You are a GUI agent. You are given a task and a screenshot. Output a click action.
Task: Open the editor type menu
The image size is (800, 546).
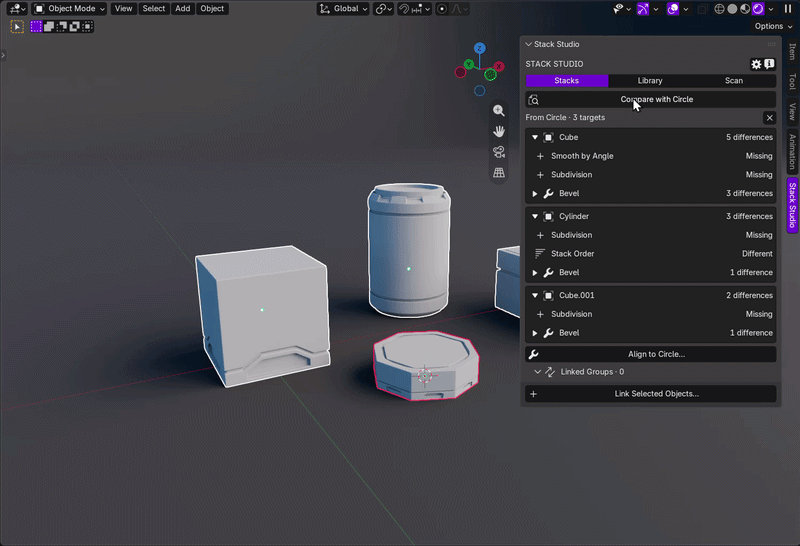(17, 9)
